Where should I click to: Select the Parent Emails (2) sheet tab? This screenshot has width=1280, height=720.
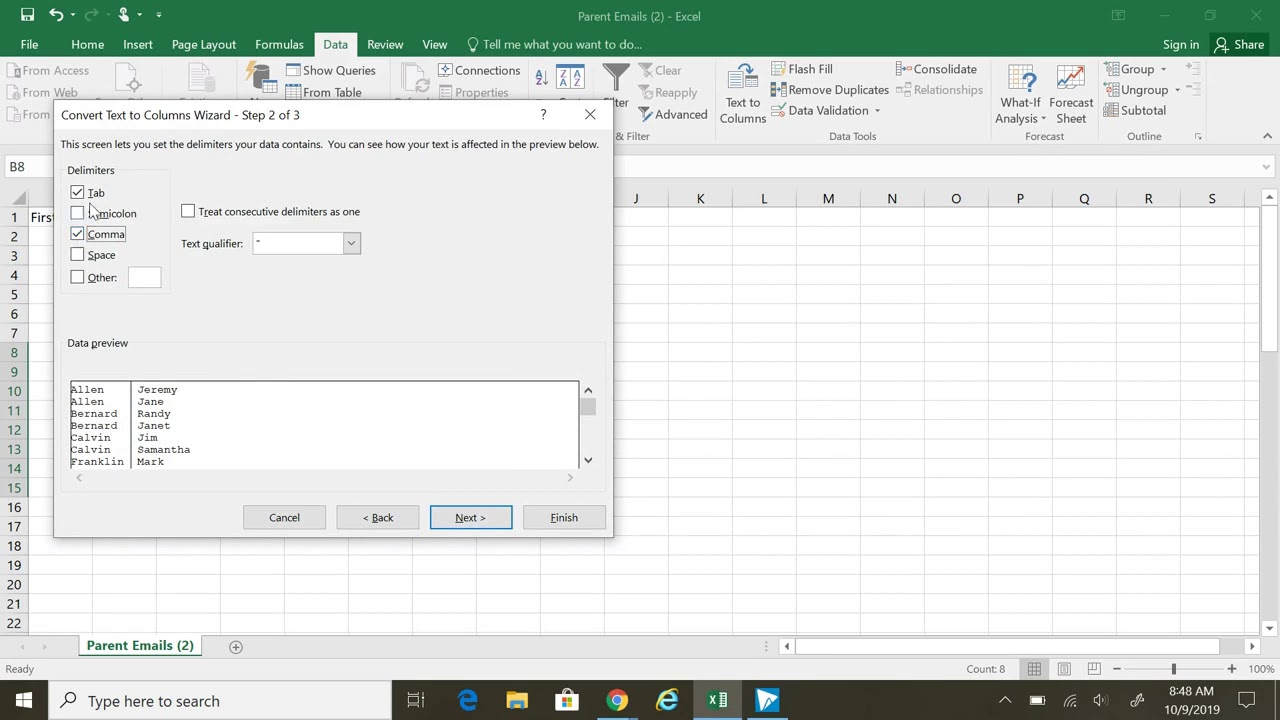(x=140, y=646)
